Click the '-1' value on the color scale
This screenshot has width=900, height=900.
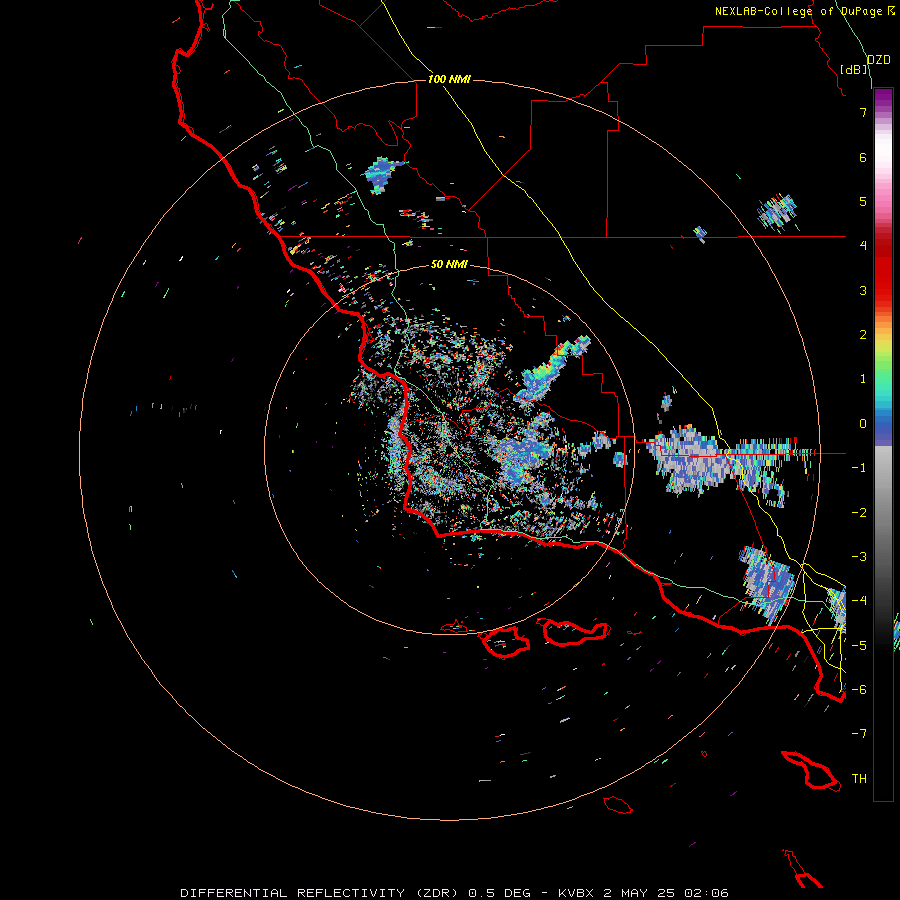pyautogui.click(x=859, y=468)
